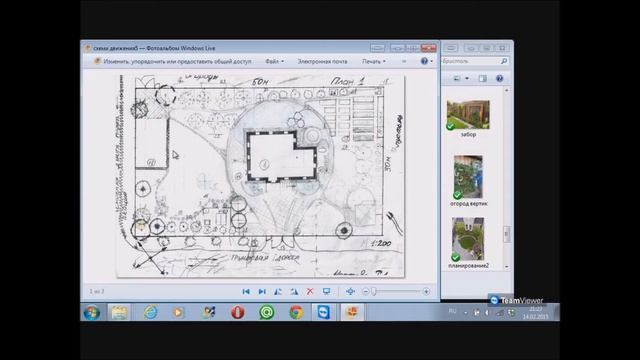Image resolution: width=640 pixels, height=360 pixels.
Task: Click the Explorer vertical scrollbar thumb
Action: tap(507, 234)
